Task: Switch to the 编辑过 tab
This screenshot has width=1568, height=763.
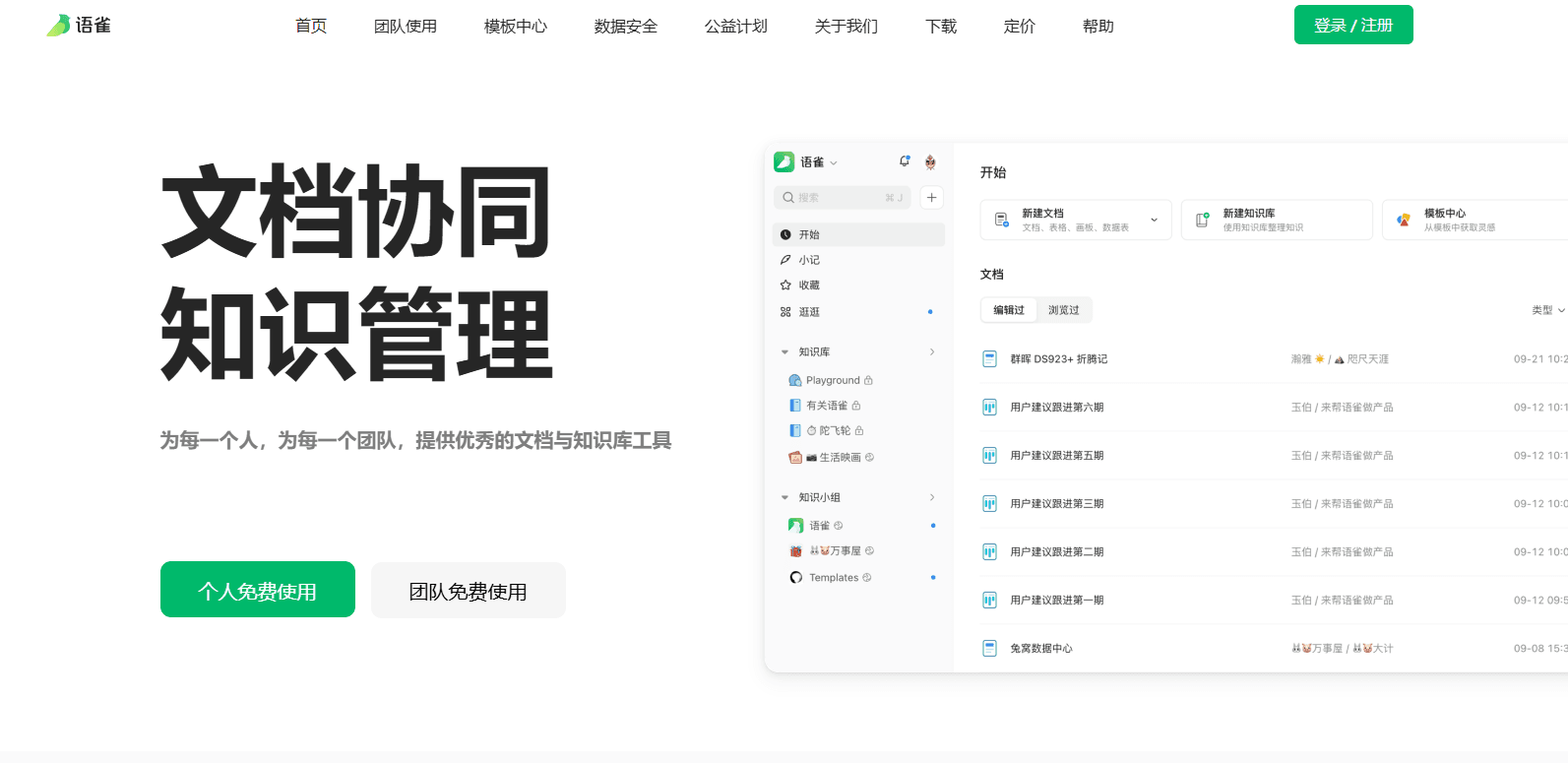Action: pyautogui.click(x=1009, y=310)
